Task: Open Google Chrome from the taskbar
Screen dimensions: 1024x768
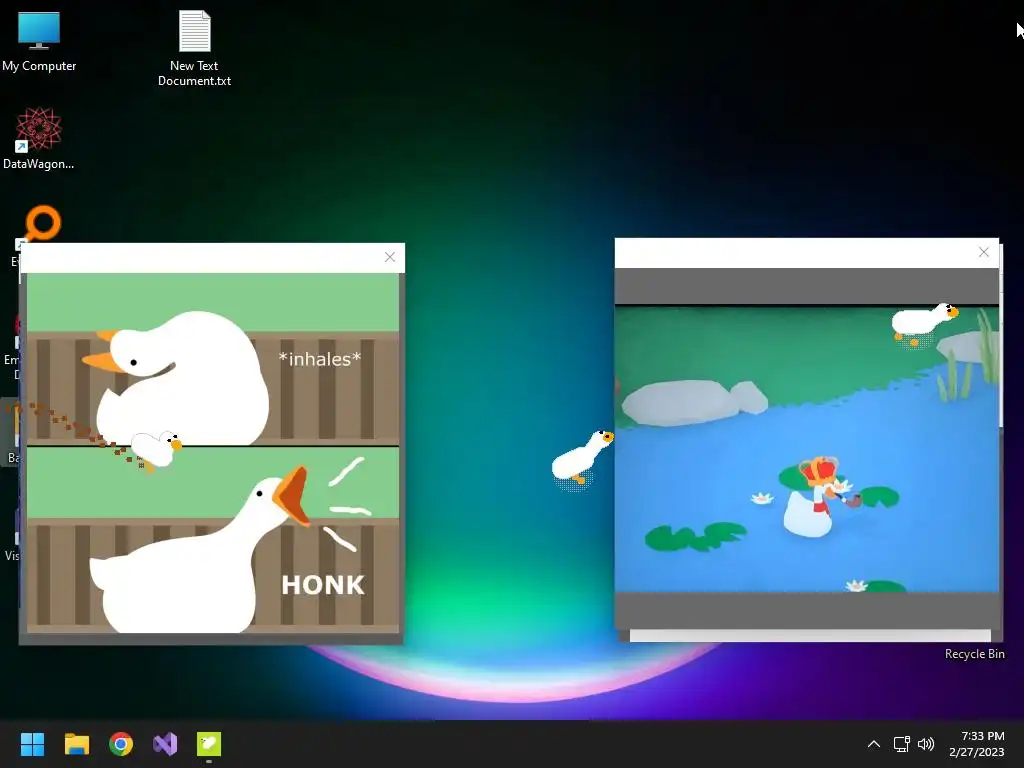Action: pyautogui.click(x=121, y=744)
